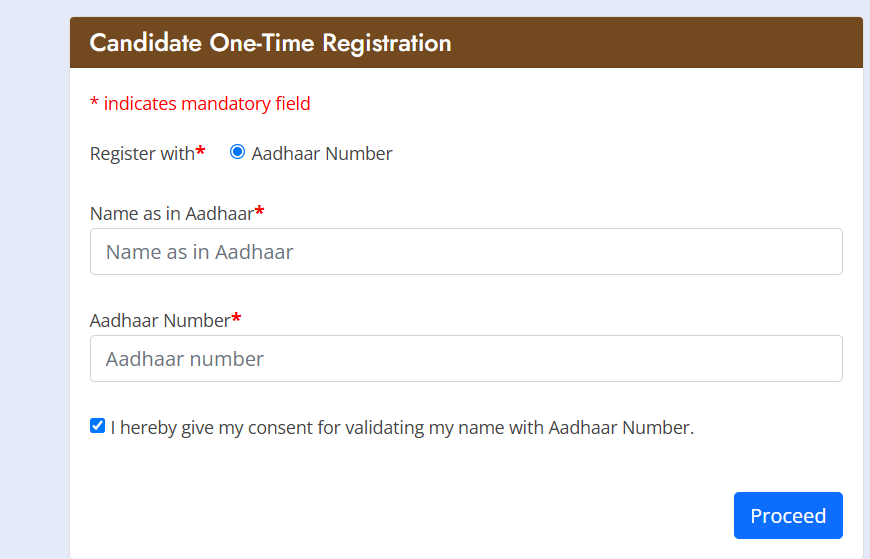Focus the Name as in Aadhaar input

pyautogui.click(x=466, y=252)
